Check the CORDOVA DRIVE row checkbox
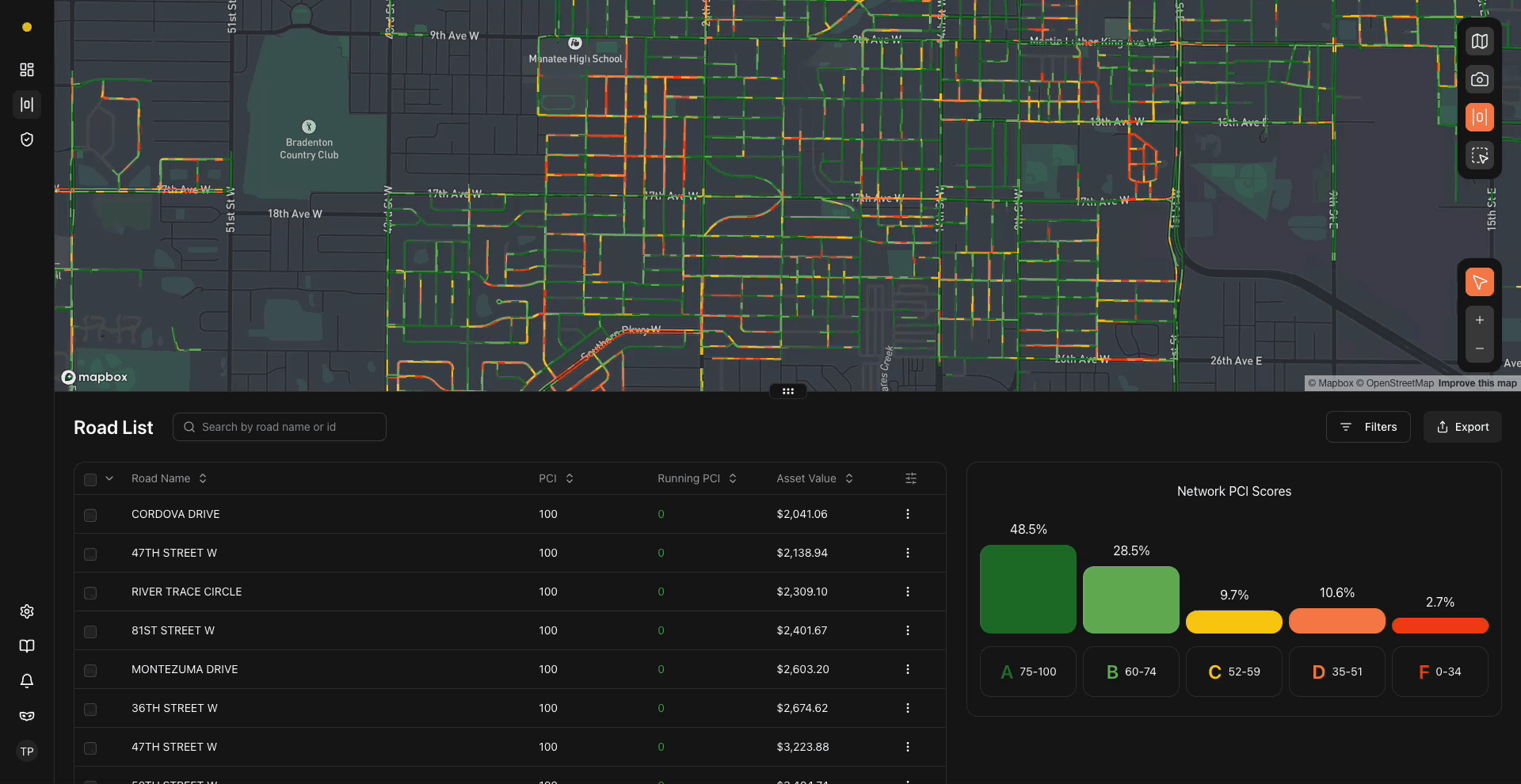Image resolution: width=1521 pixels, height=784 pixels. tap(90, 515)
